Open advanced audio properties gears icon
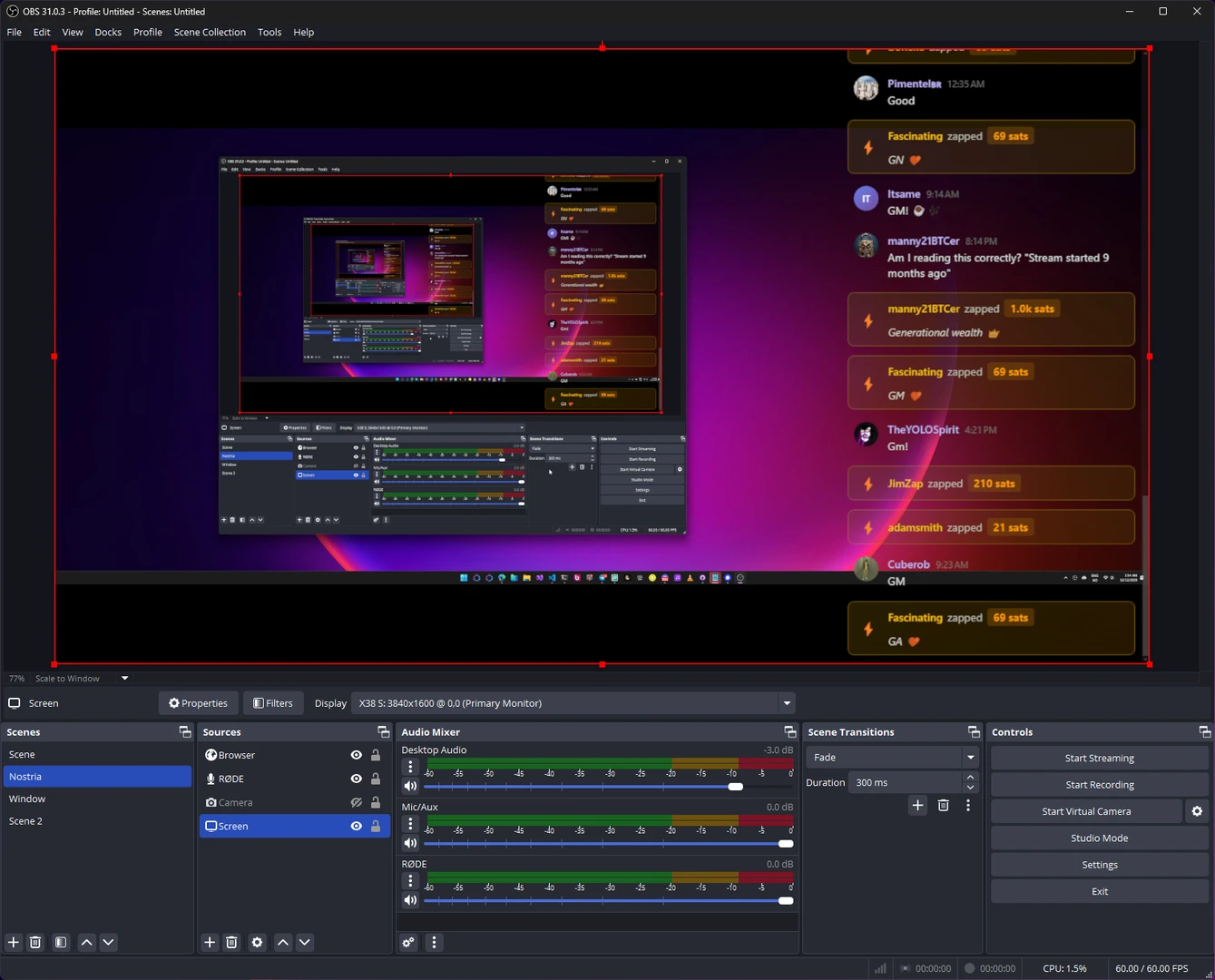 pos(408,943)
